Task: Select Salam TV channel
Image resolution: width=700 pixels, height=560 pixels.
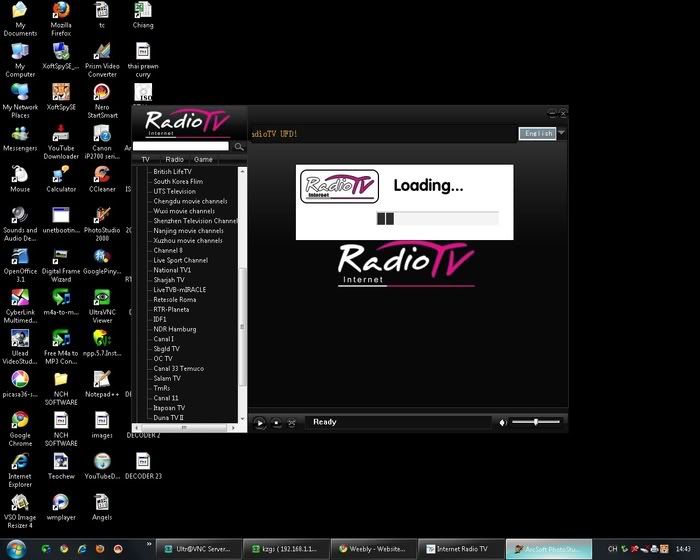Action: coord(167,378)
